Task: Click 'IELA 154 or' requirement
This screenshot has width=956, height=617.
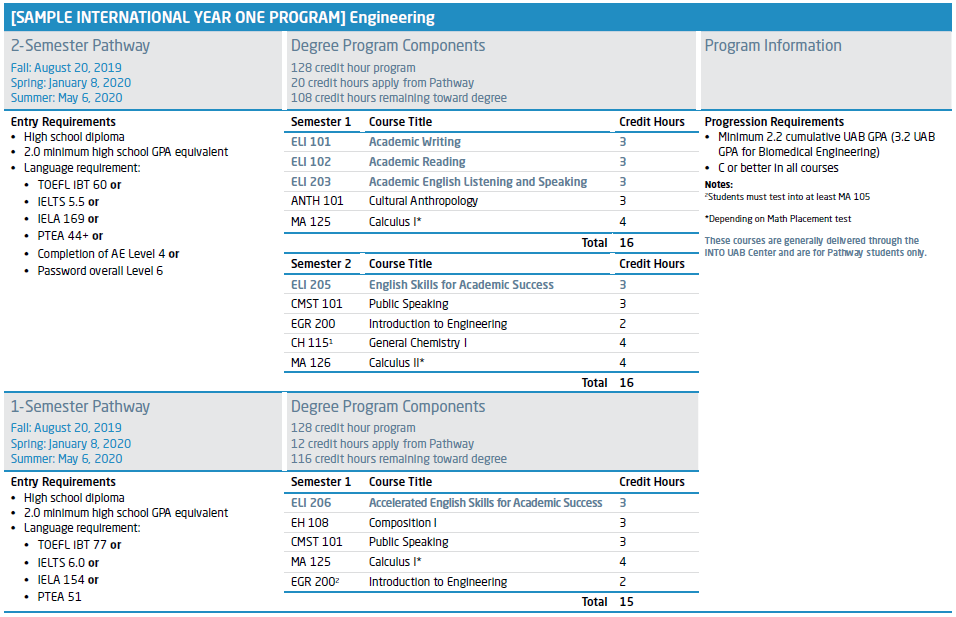Action: 68,580
